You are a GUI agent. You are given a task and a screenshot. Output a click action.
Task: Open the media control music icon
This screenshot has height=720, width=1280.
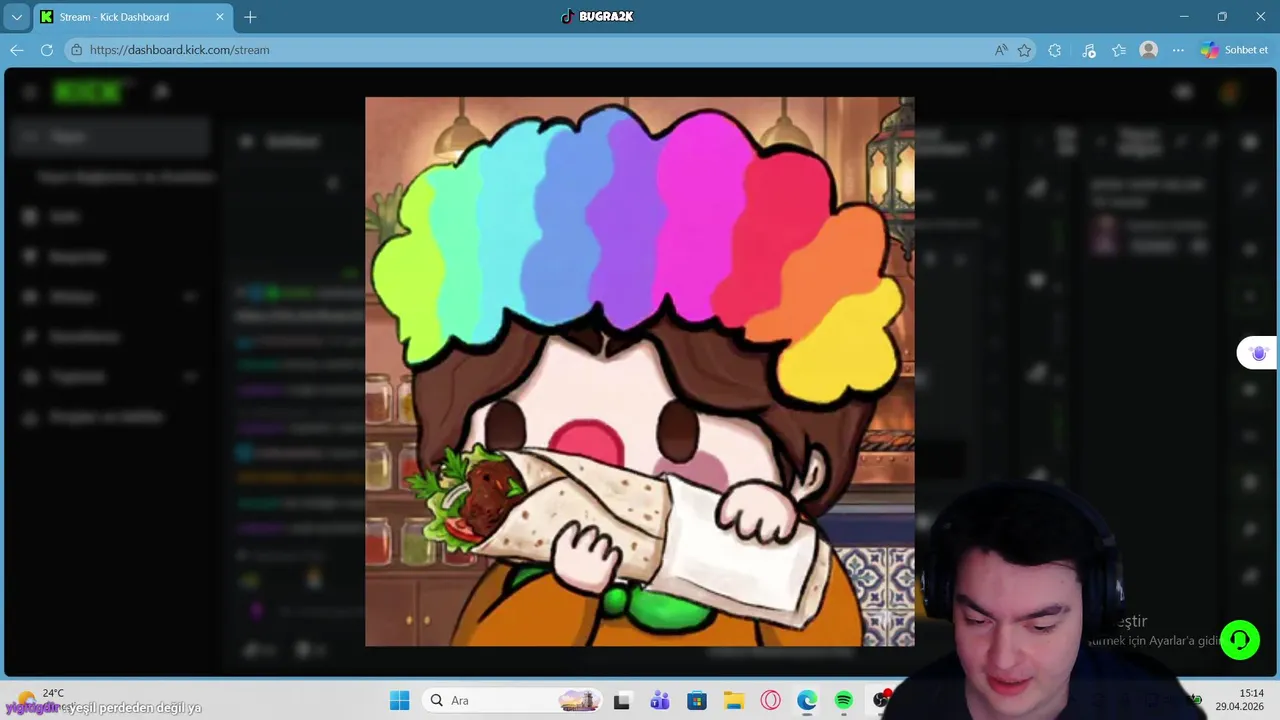pos(1089,50)
